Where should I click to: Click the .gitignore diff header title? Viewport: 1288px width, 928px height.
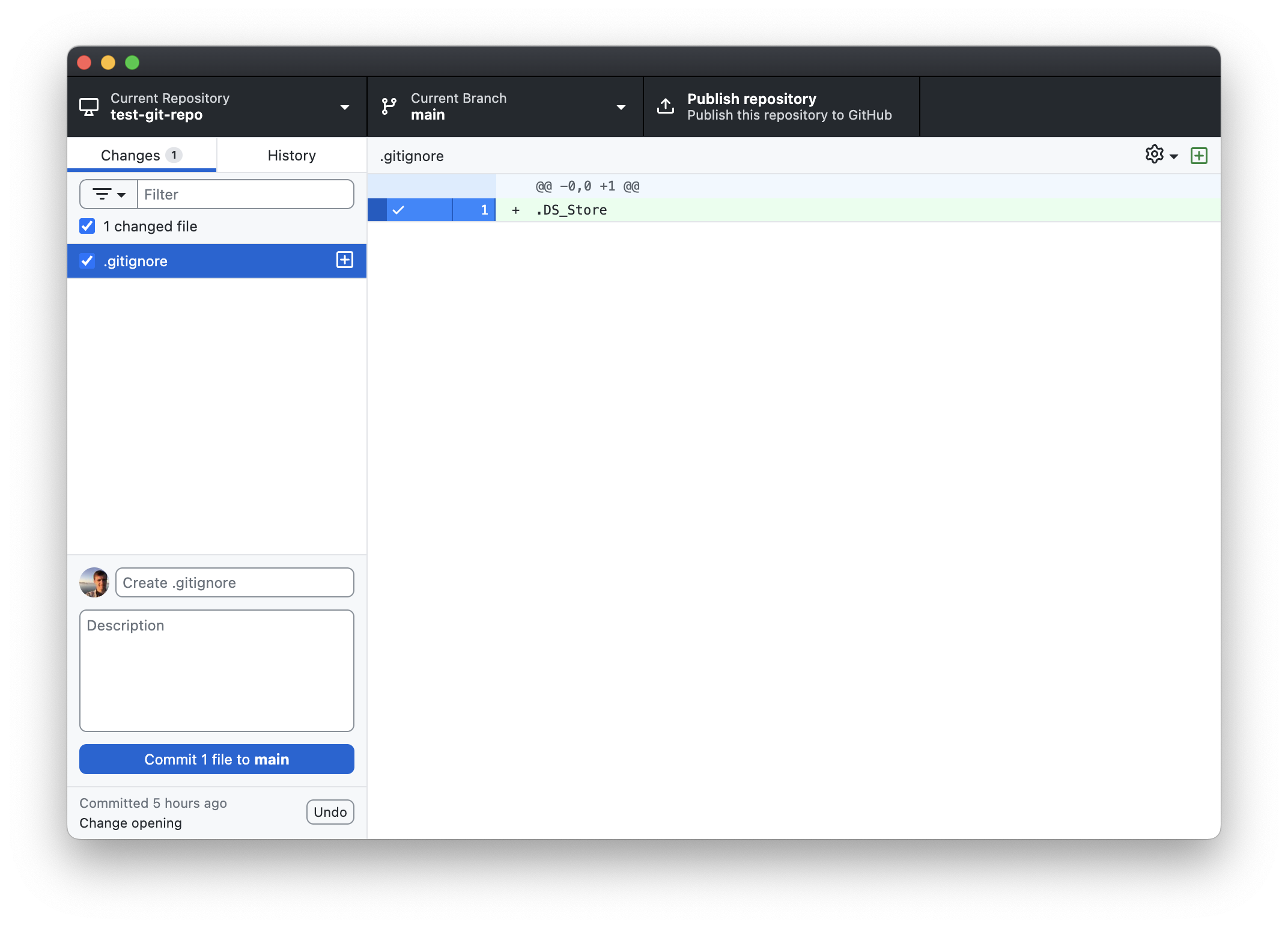point(412,156)
